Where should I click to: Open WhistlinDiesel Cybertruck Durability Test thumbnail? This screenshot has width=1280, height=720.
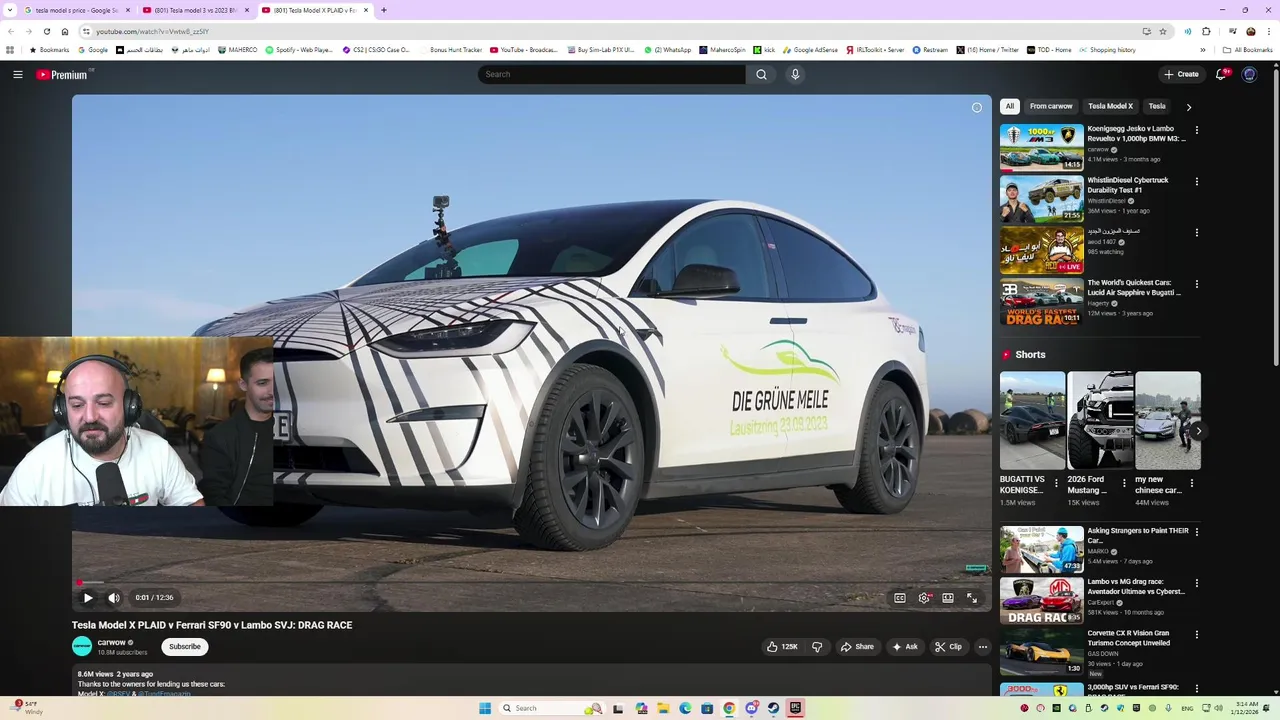(1041, 198)
